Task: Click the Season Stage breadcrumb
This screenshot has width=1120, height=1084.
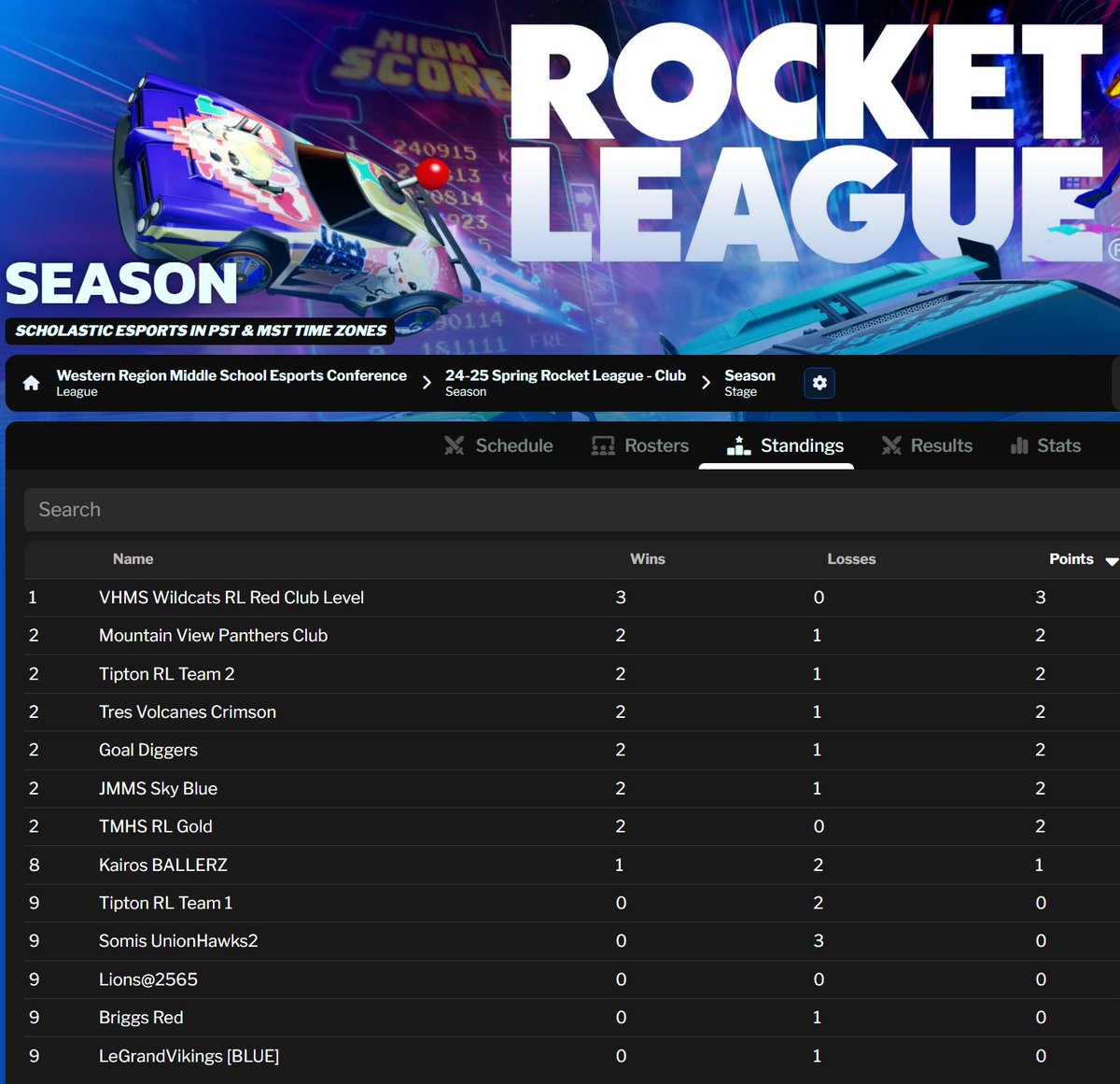Action: tap(749, 383)
